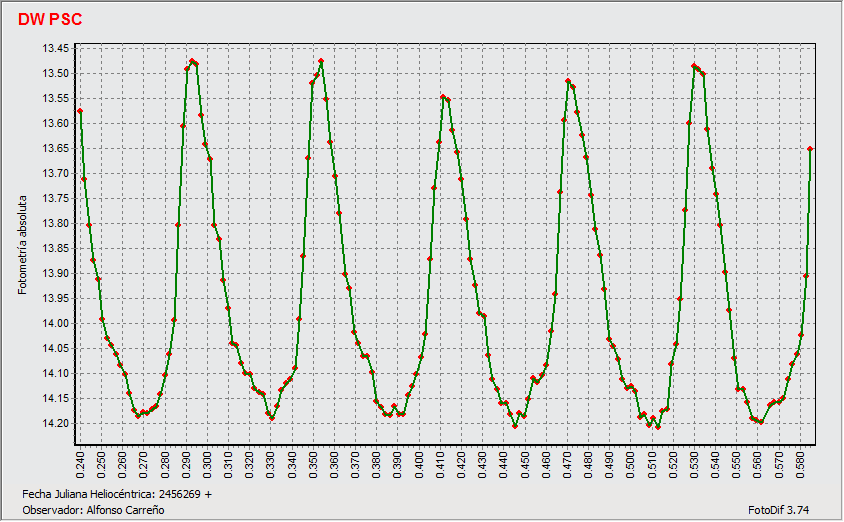The image size is (844, 522).
Task: Select the 13.45 y-axis tick label
Action: (55, 48)
